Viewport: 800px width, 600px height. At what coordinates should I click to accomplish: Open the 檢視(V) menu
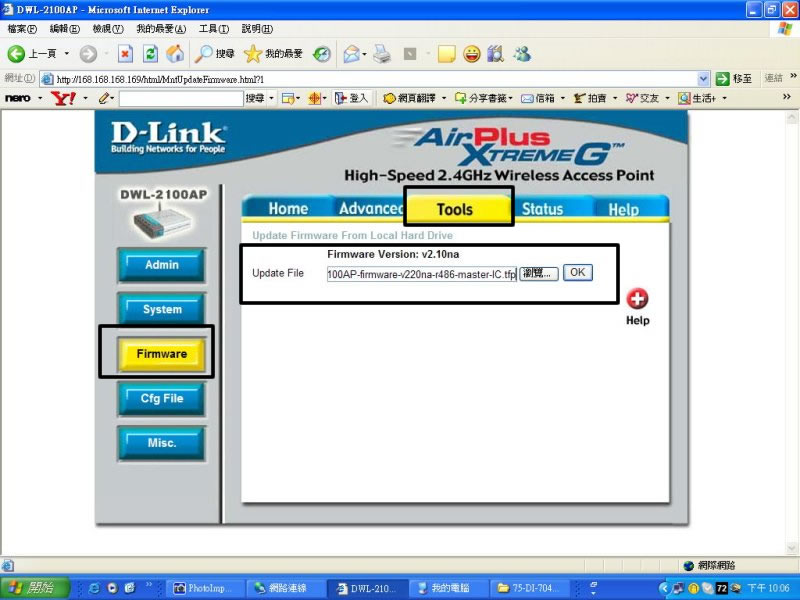pos(108,29)
